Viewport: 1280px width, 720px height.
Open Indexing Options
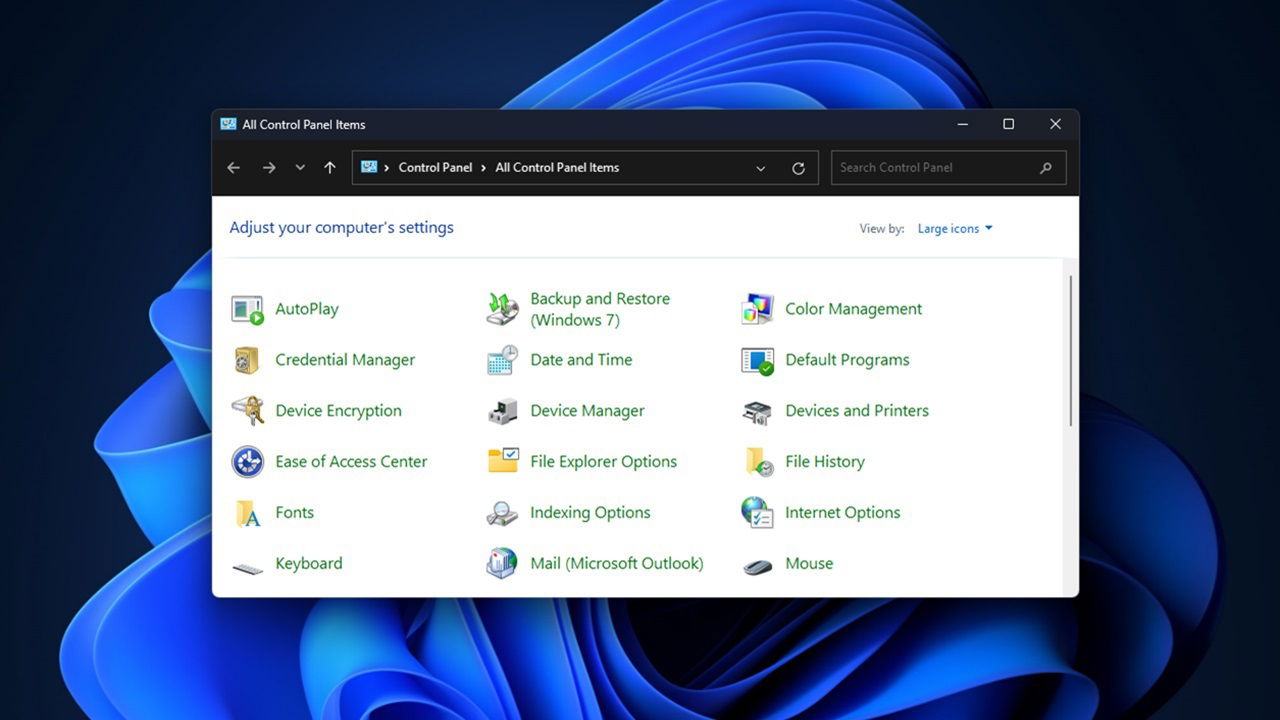(590, 513)
